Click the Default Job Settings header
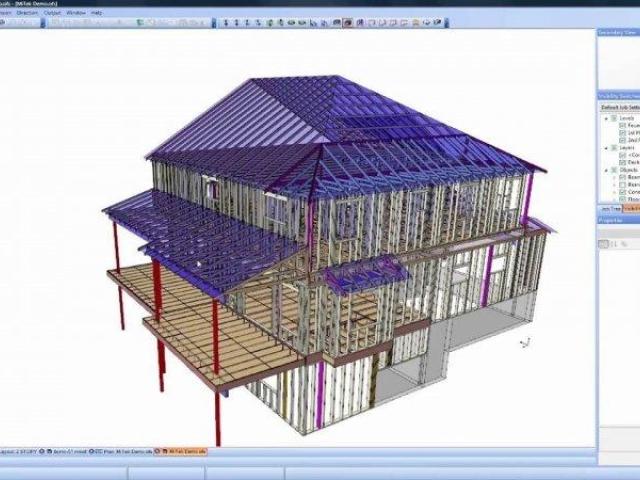This screenshot has height=480, width=640. 620,107
